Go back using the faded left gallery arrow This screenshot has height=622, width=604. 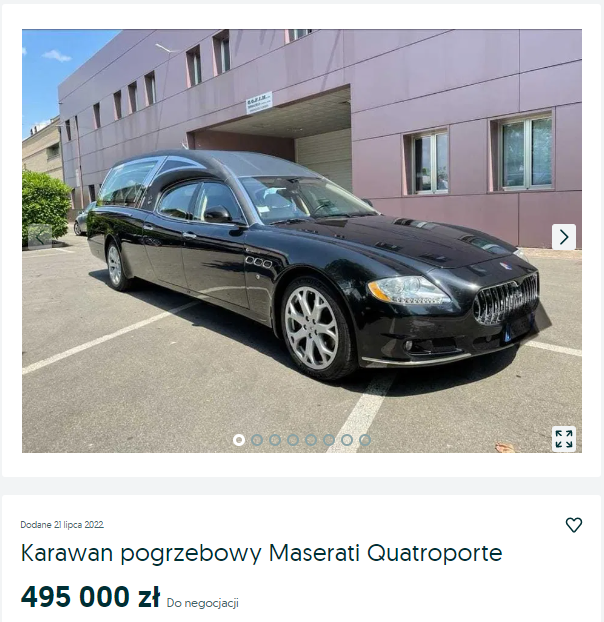[x=40, y=237]
